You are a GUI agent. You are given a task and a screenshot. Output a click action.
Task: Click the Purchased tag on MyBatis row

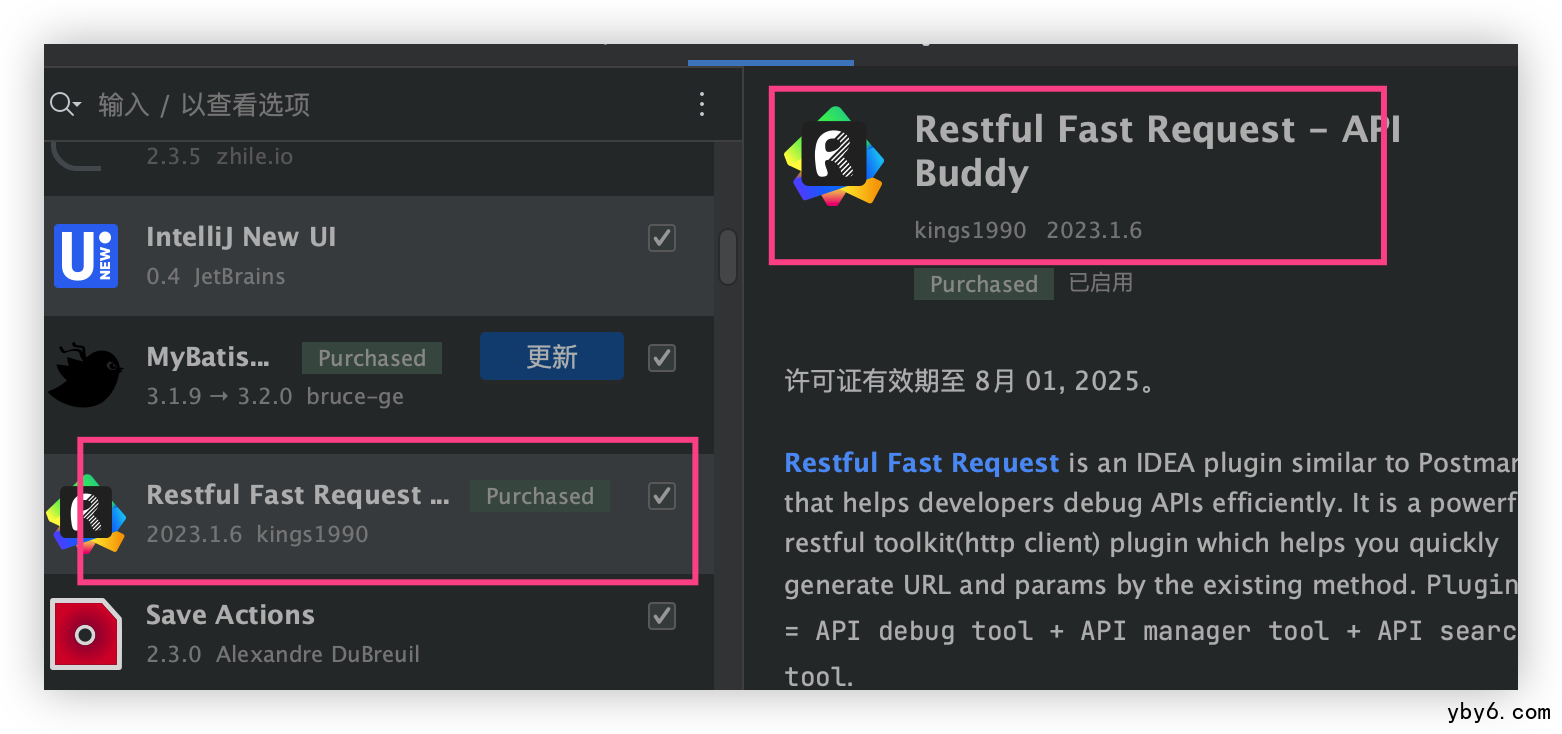pyautogui.click(x=372, y=358)
